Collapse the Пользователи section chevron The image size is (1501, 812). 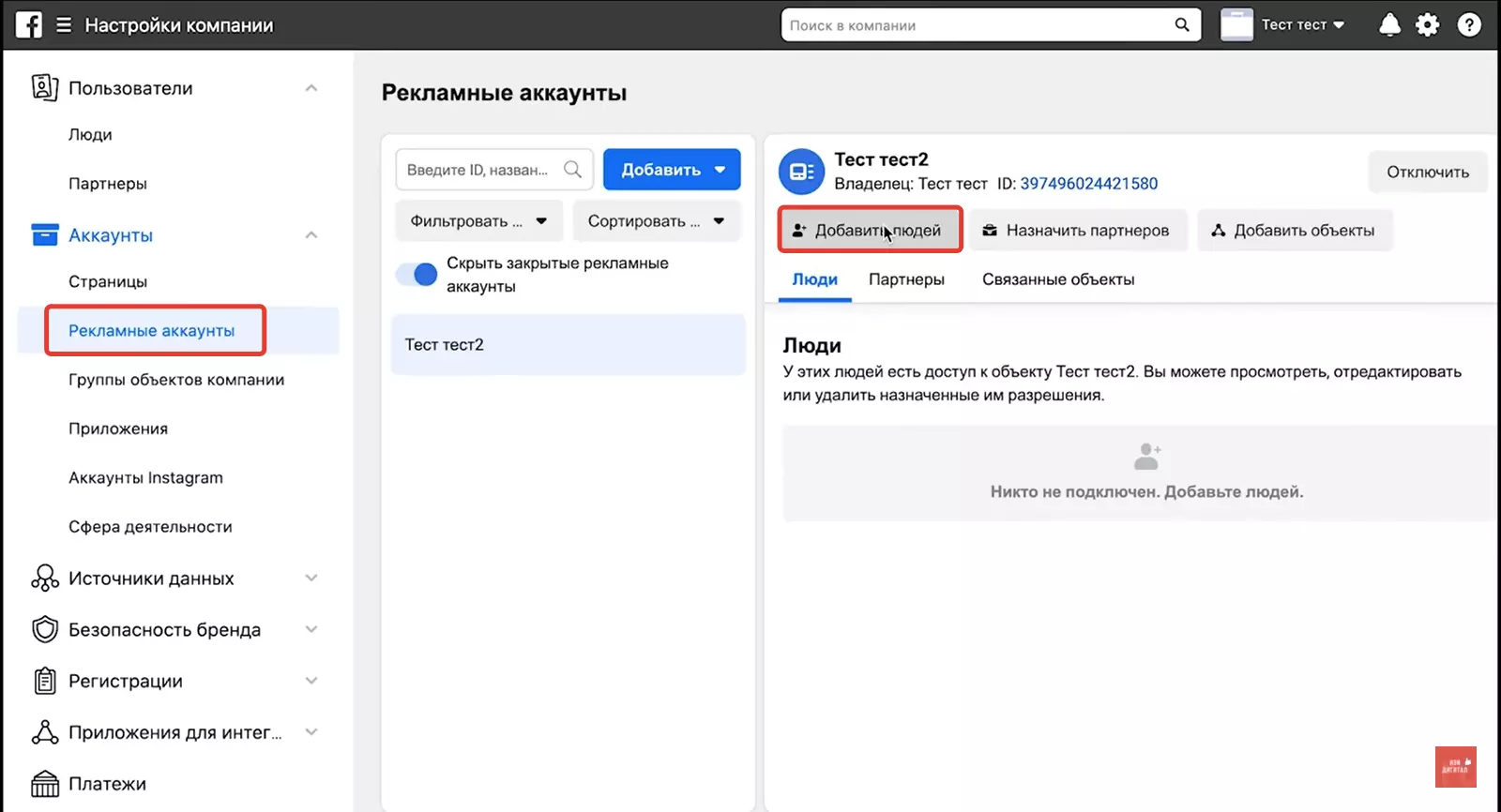coord(311,88)
